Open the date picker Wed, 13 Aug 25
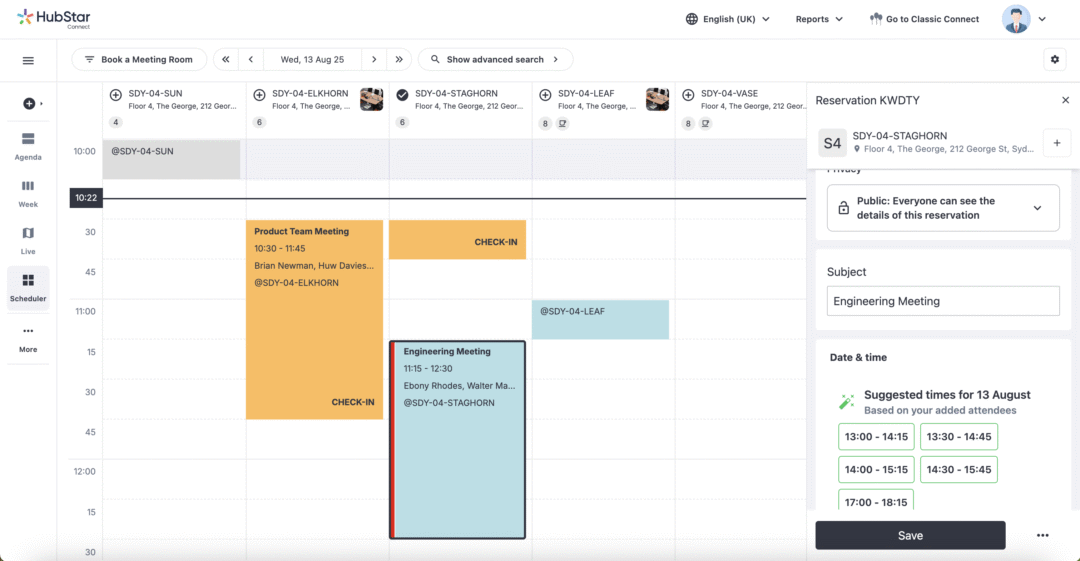The height and width of the screenshot is (561, 1080). point(312,59)
